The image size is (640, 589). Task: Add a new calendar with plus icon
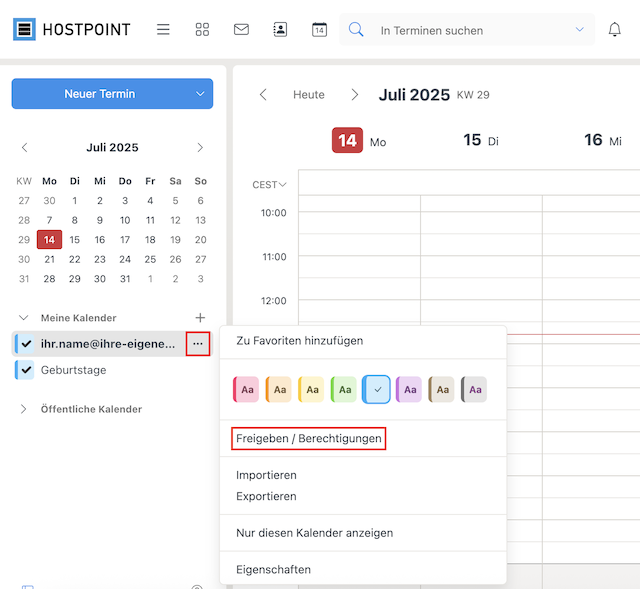tap(200, 318)
